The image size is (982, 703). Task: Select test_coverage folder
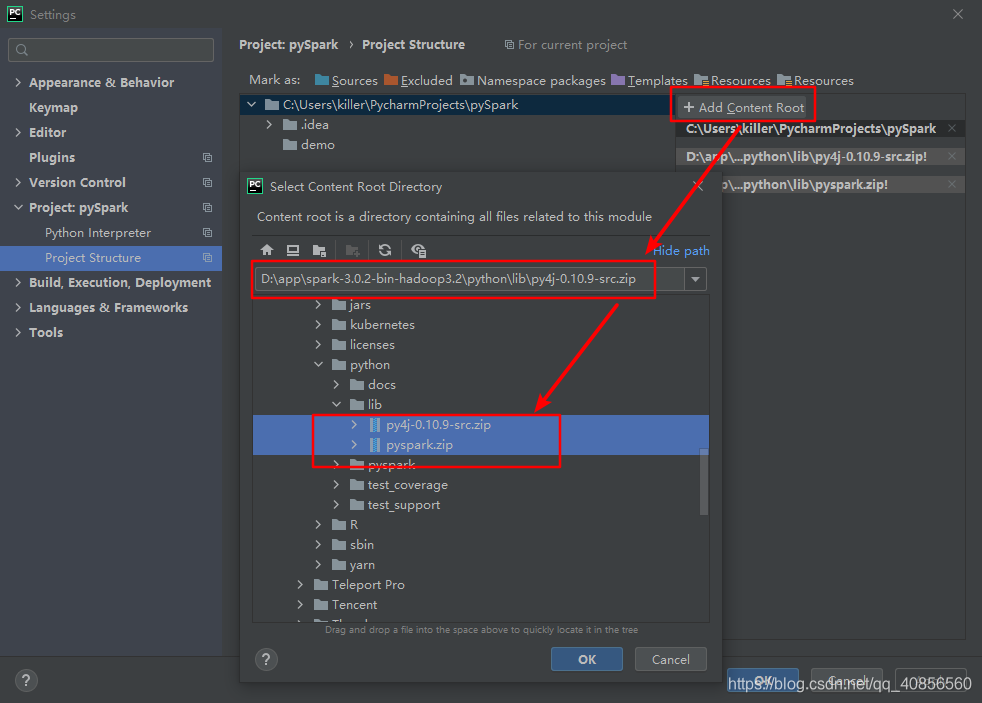click(x=408, y=485)
